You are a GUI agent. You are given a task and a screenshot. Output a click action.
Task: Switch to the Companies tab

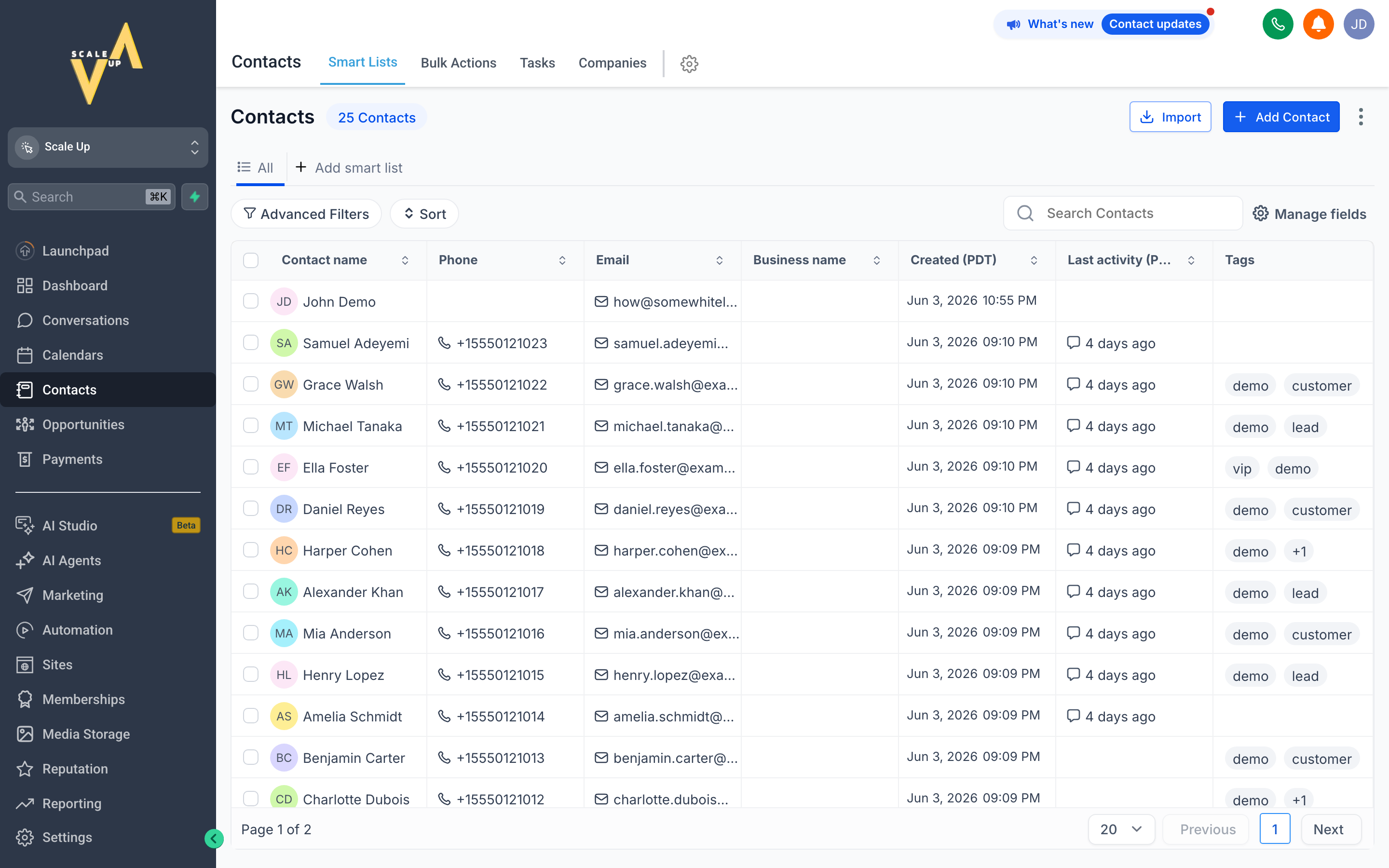tap(613, 63)
